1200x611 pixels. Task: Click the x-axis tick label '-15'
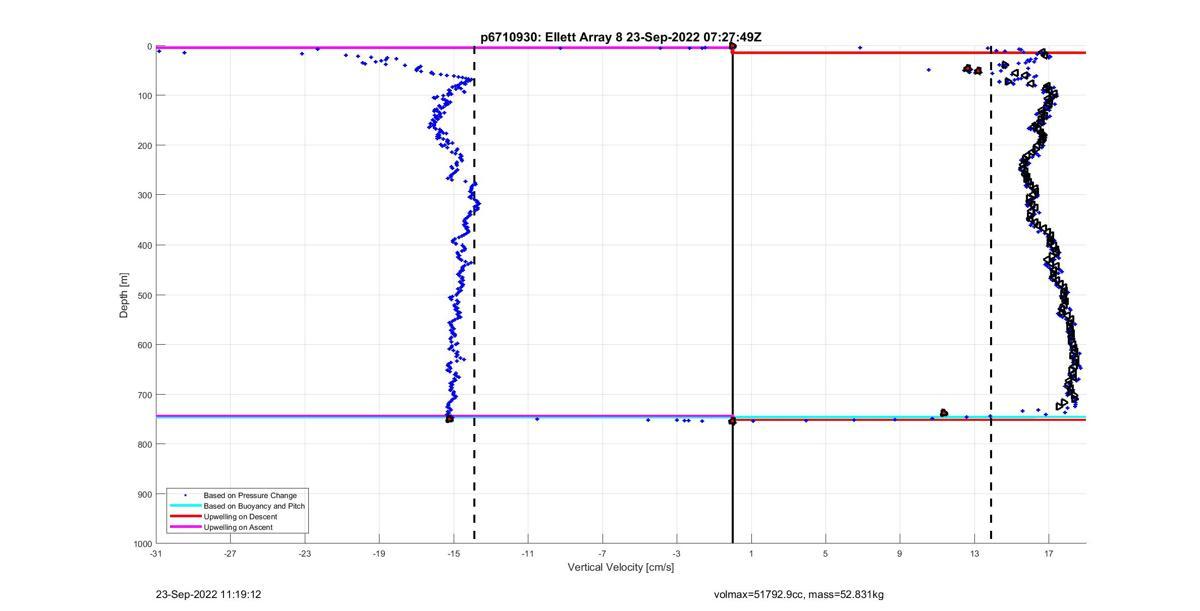pyautogui.click(x=454, y=553)
